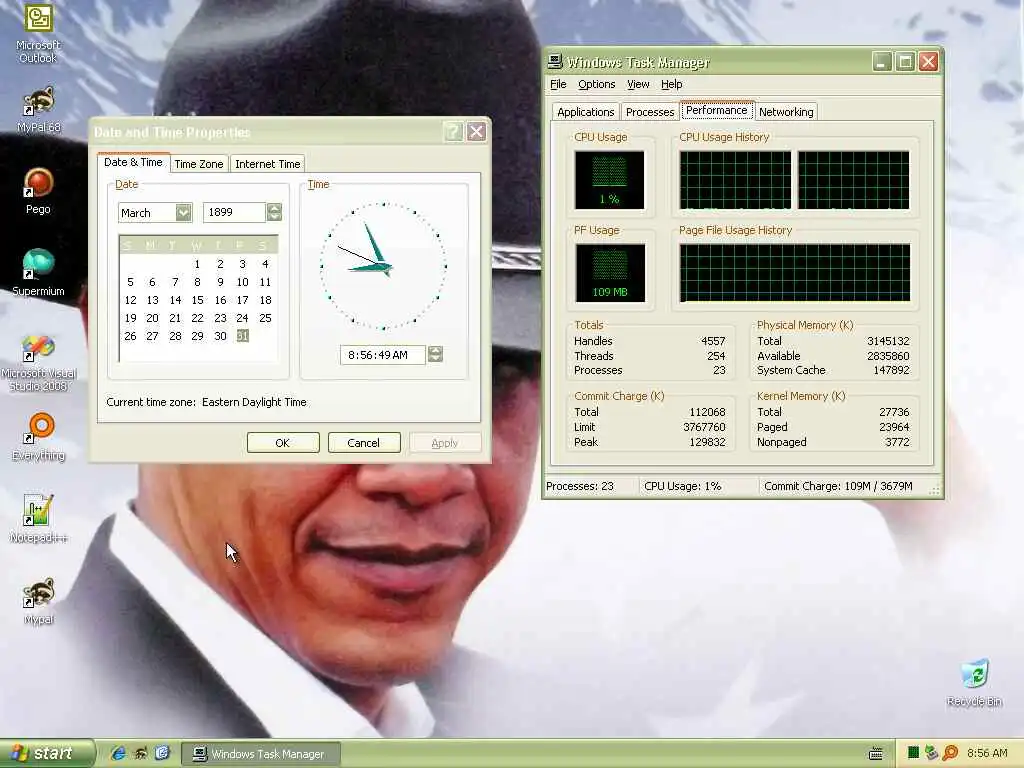The image size is (1024, 768).
Task: Launch MyPal 68 desktop shortcut
Action: pyautogui.click(x=38, y=108)
